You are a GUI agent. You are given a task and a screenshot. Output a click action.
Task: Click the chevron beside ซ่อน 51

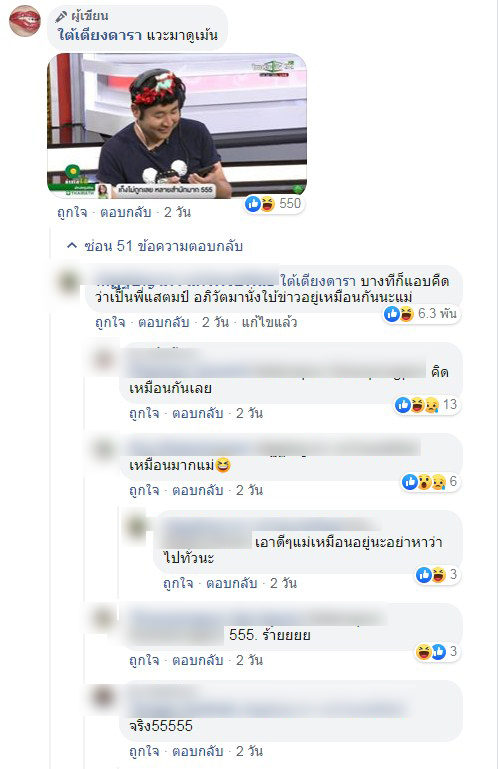coord(72,245)
